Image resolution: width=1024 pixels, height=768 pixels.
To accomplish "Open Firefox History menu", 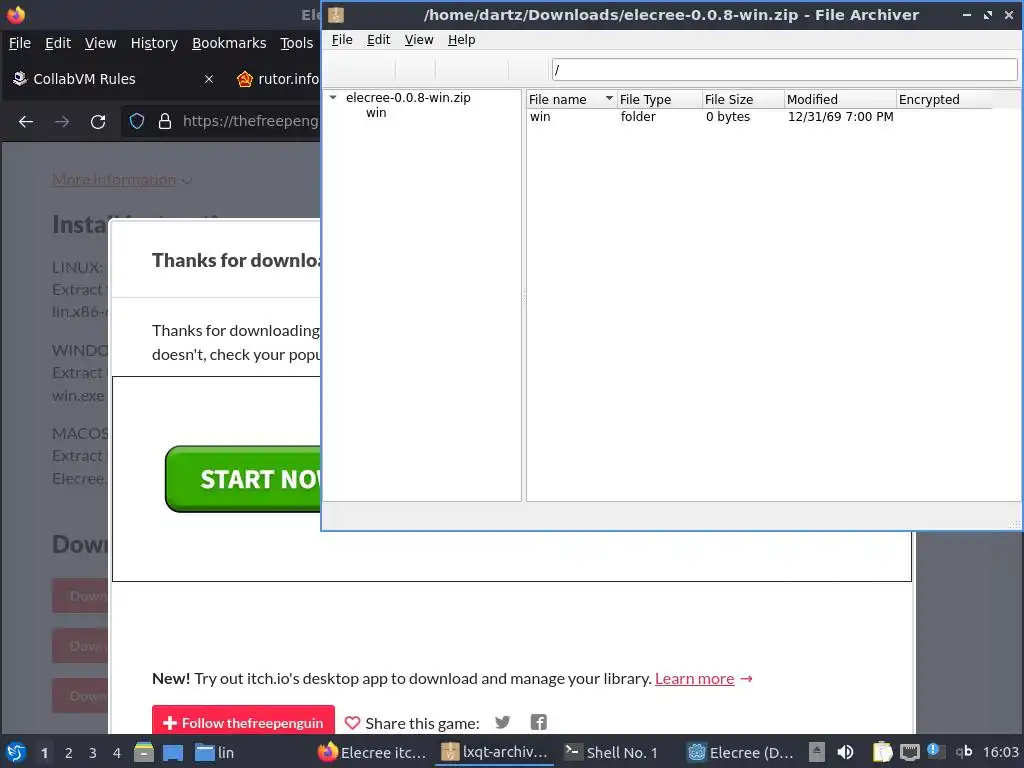I will coord(154,43).
